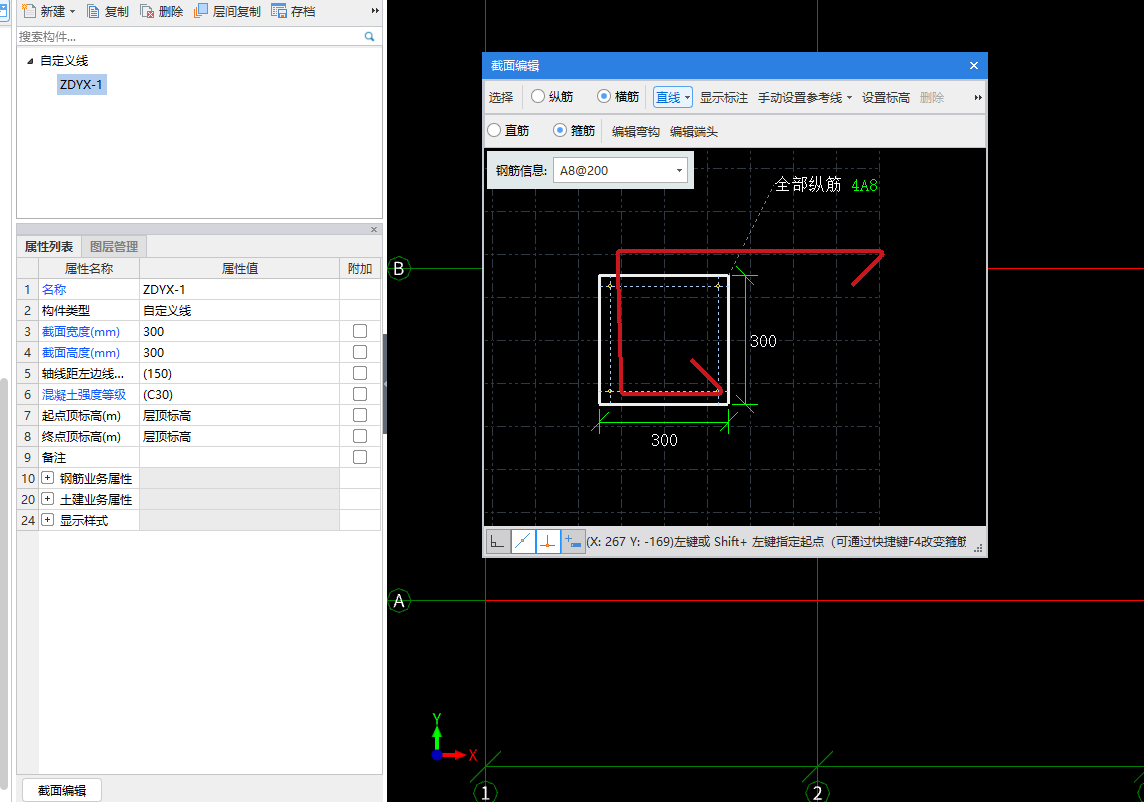Toggle the dynamic input icon in status bar
1144x802 pixels.
tap(573, 541)
